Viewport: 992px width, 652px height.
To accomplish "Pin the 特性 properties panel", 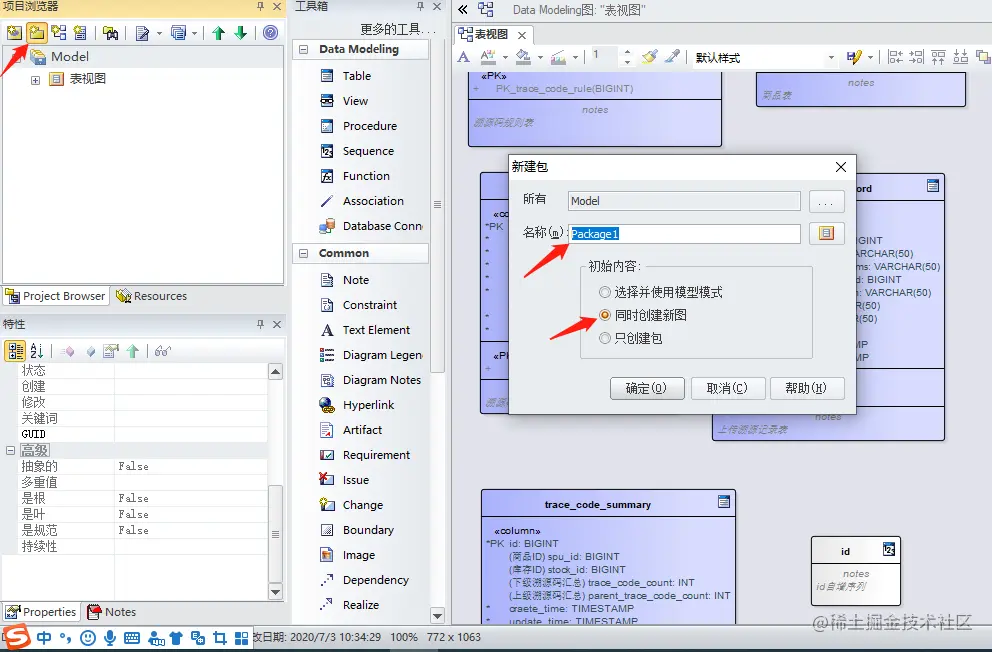I will (260, 324).
